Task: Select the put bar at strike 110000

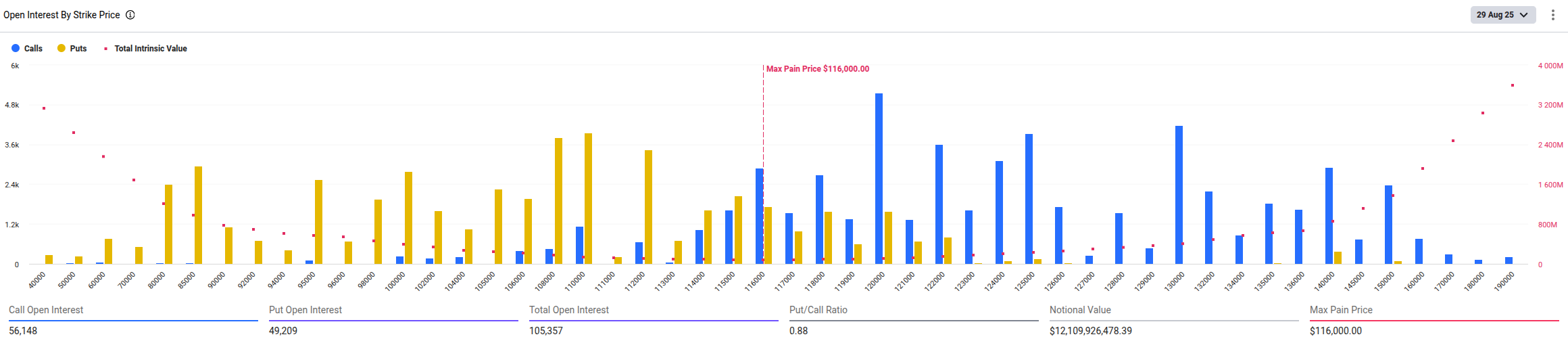Action: (x=588, y=198)
